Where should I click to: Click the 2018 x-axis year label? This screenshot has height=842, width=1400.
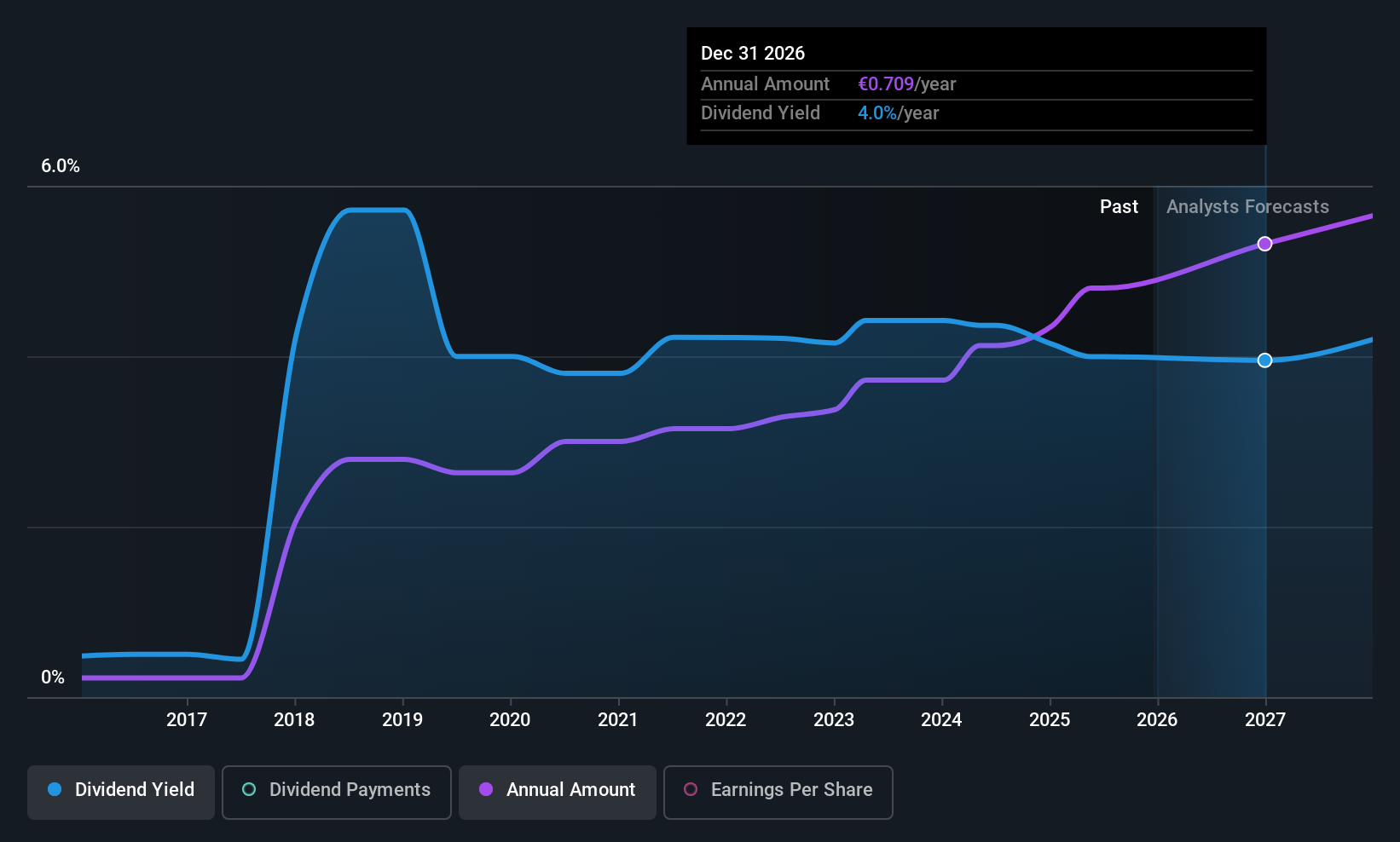pos(294,720)
